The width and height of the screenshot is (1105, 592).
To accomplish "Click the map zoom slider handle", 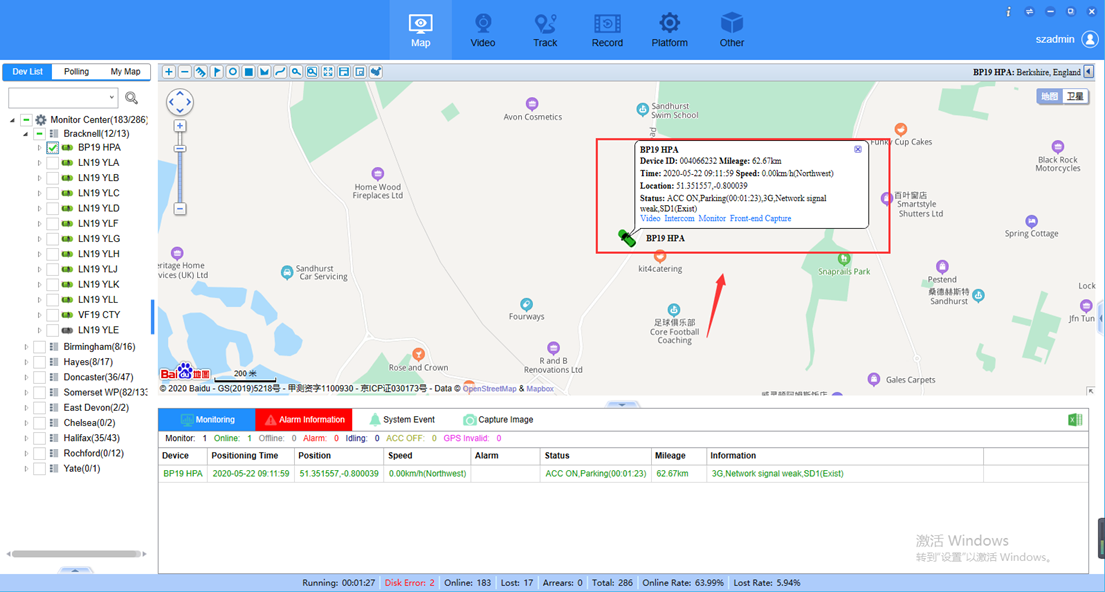I will 180,149.
